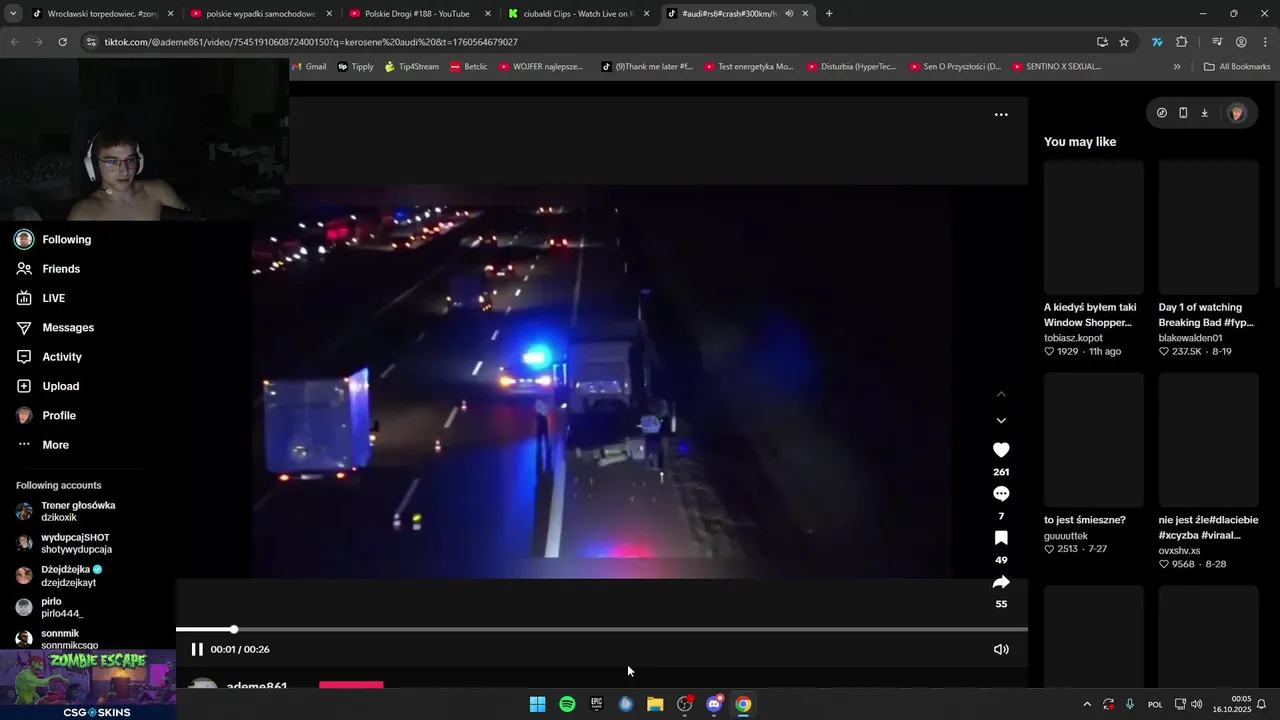Click the guuuuttek username
The image size is (1280, 720).
tap(1066, 536)
